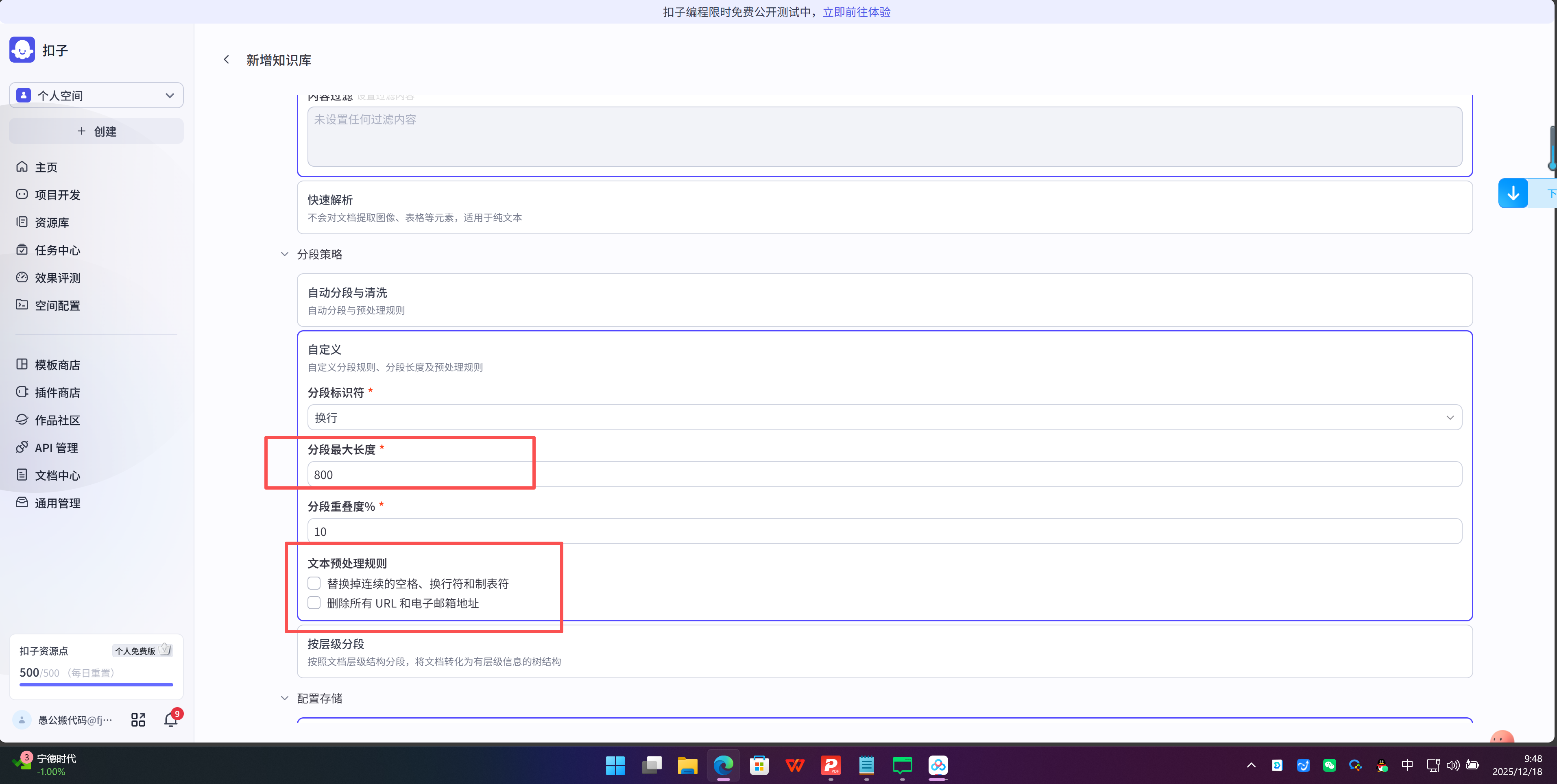Expand the 个人空间 workspace selector
1557x784 pixels.
click(96, 96)
